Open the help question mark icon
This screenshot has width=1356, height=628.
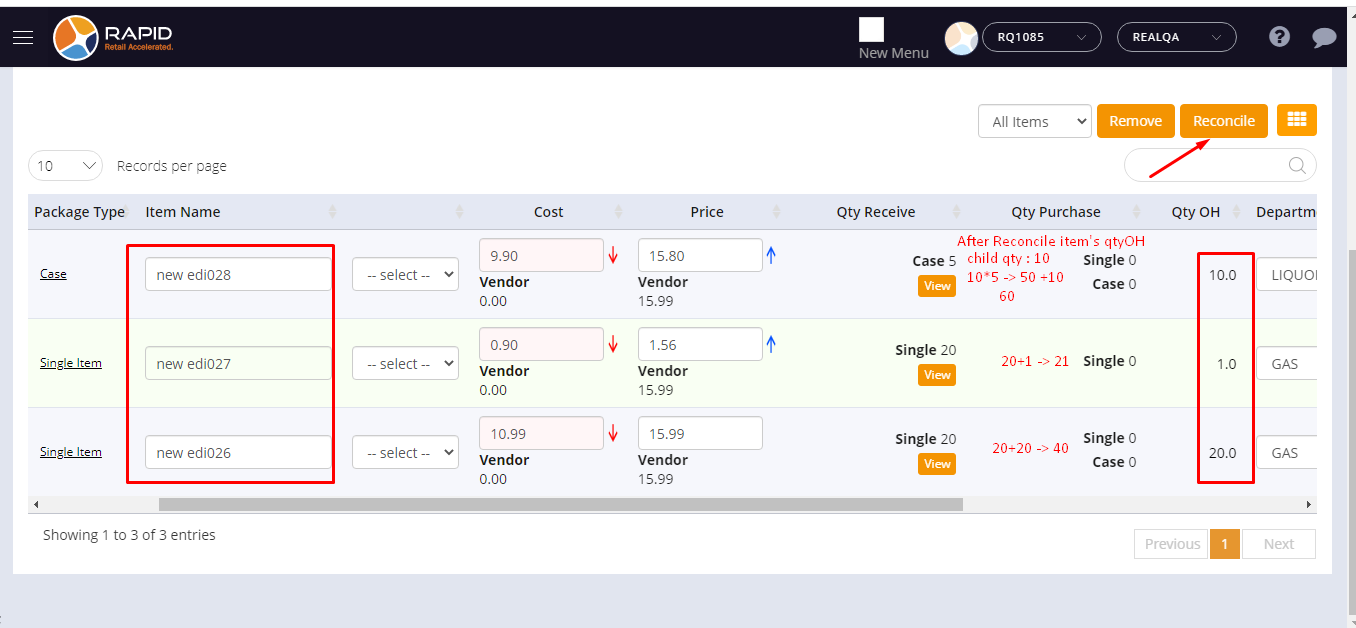click(1279, 37)
